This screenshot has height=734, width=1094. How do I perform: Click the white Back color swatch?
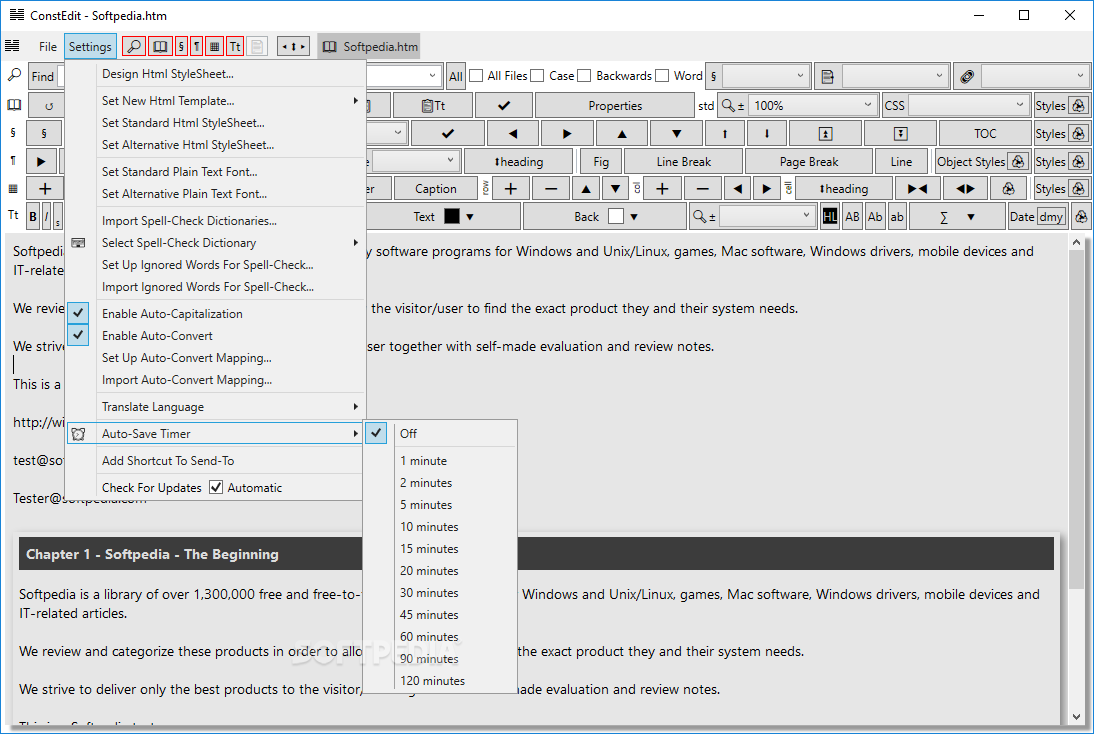[615, 216]
